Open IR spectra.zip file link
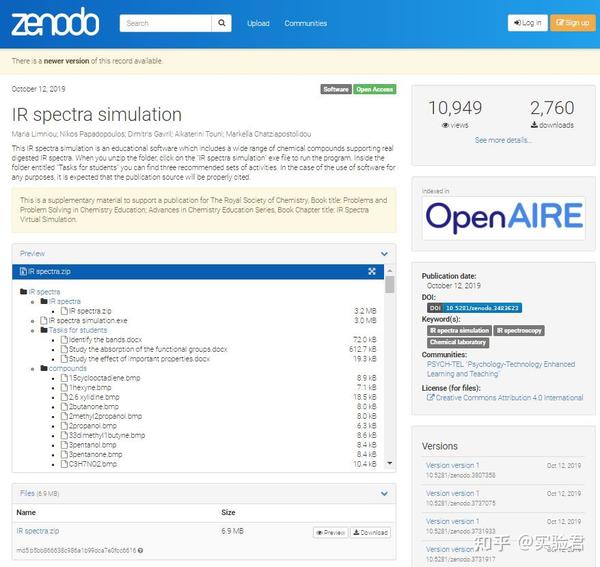600x567 pixels. [x=38, y=531]
